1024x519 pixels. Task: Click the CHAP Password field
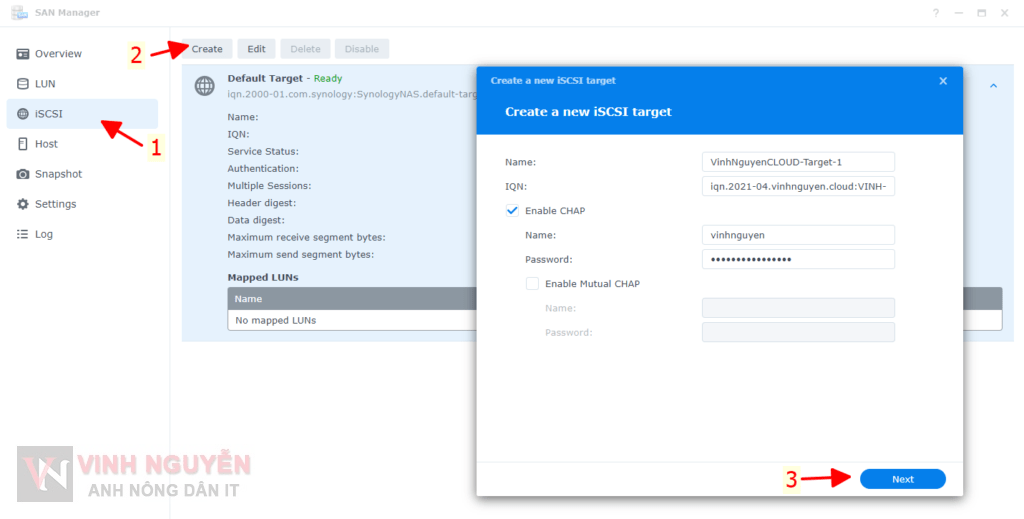(798, 259)
